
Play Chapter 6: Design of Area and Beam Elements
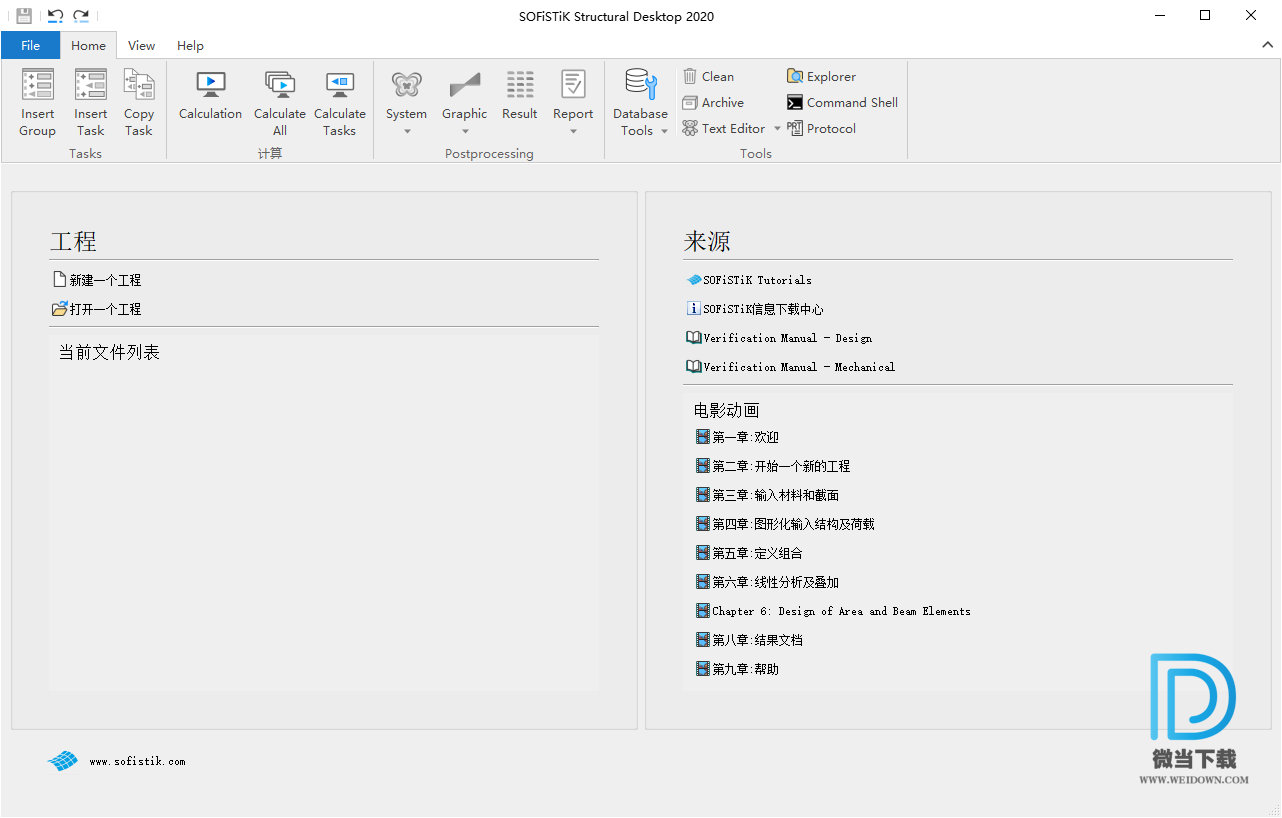(833, 612)
